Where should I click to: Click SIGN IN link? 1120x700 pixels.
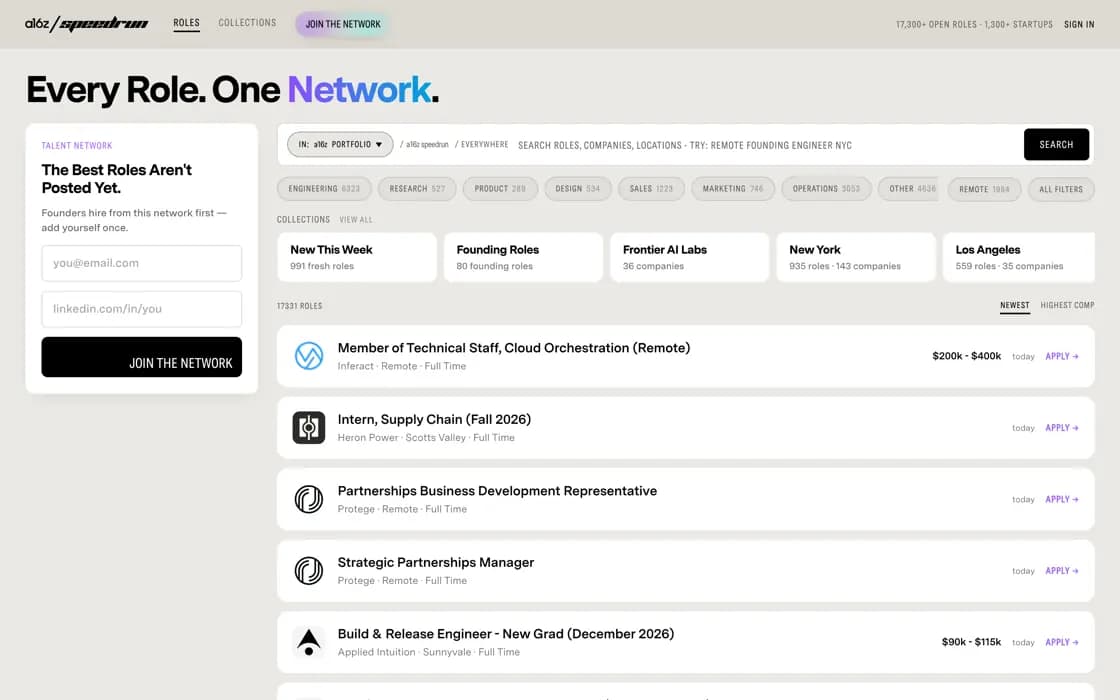[x=1079, y=24]
